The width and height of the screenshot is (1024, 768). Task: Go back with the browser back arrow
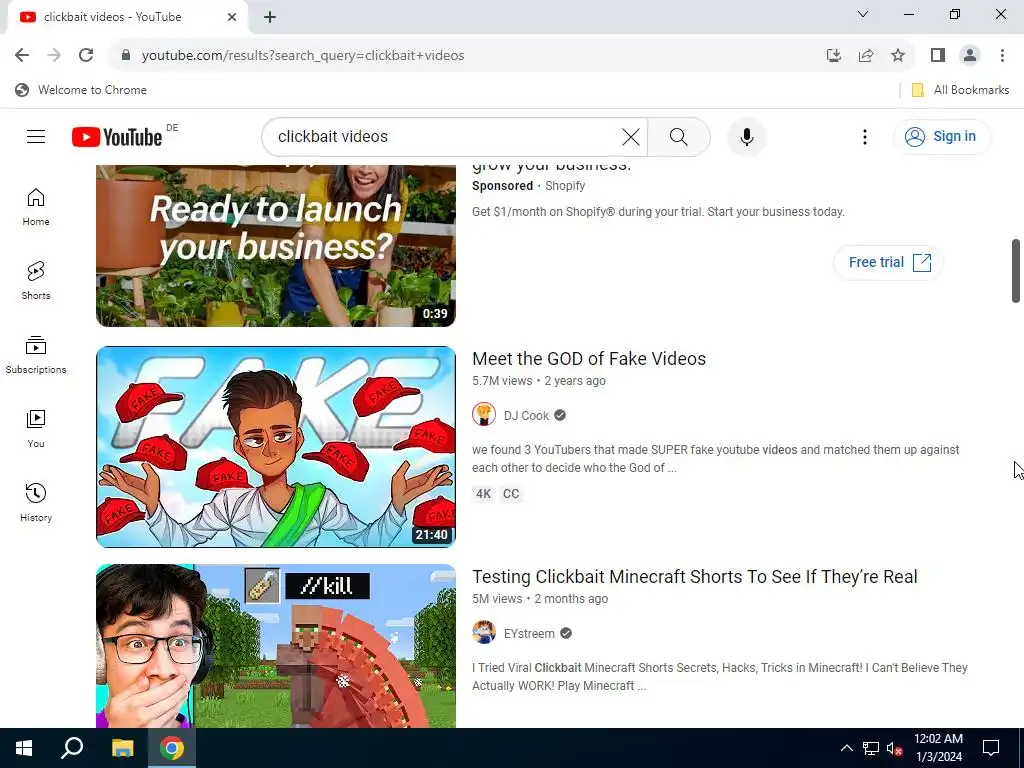click(22, 55)
